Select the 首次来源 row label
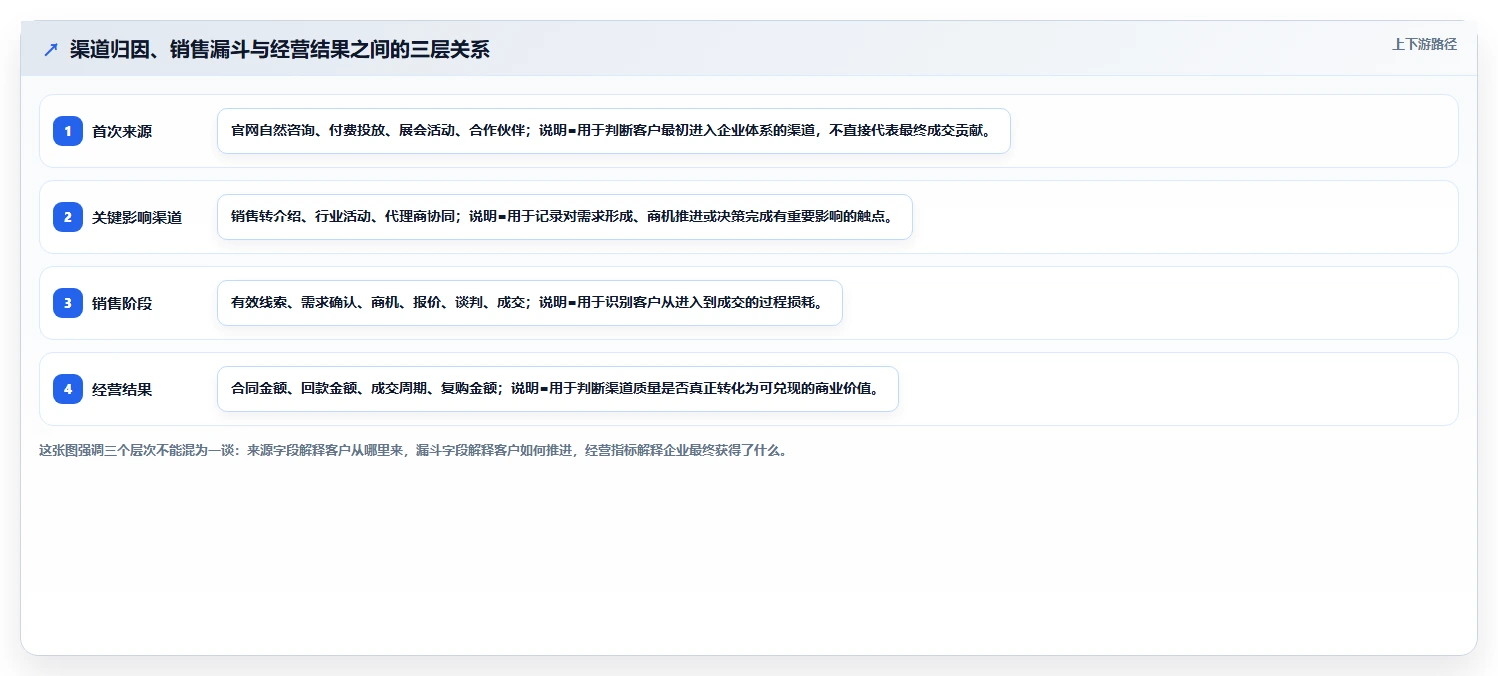The width and height of the screenshot is (1498, 676). coord(122,131)
